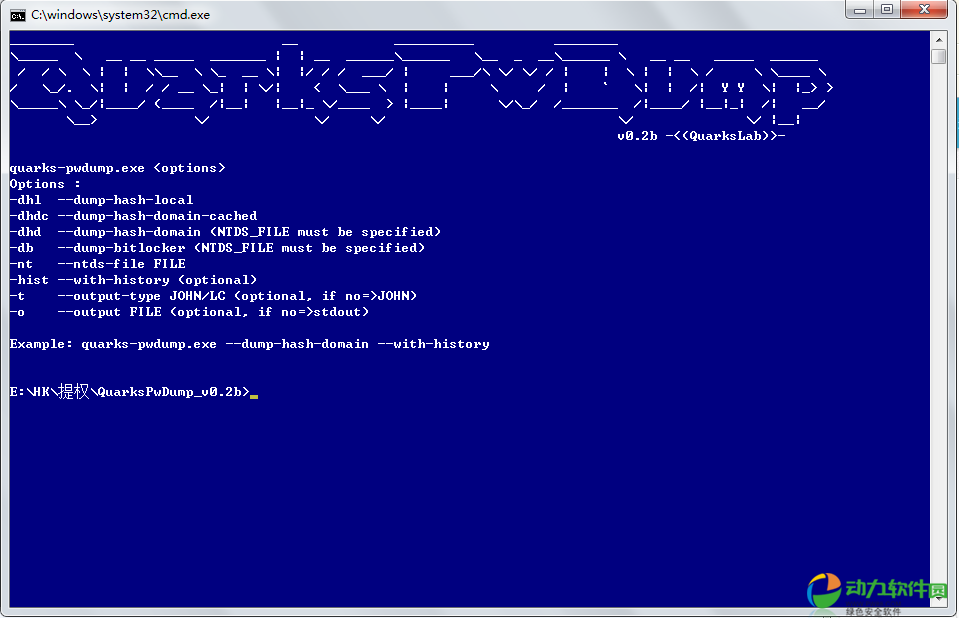Click the scrollbar down arrow
The height and width of the screenshot is (618, 959).
click(938, 598)
